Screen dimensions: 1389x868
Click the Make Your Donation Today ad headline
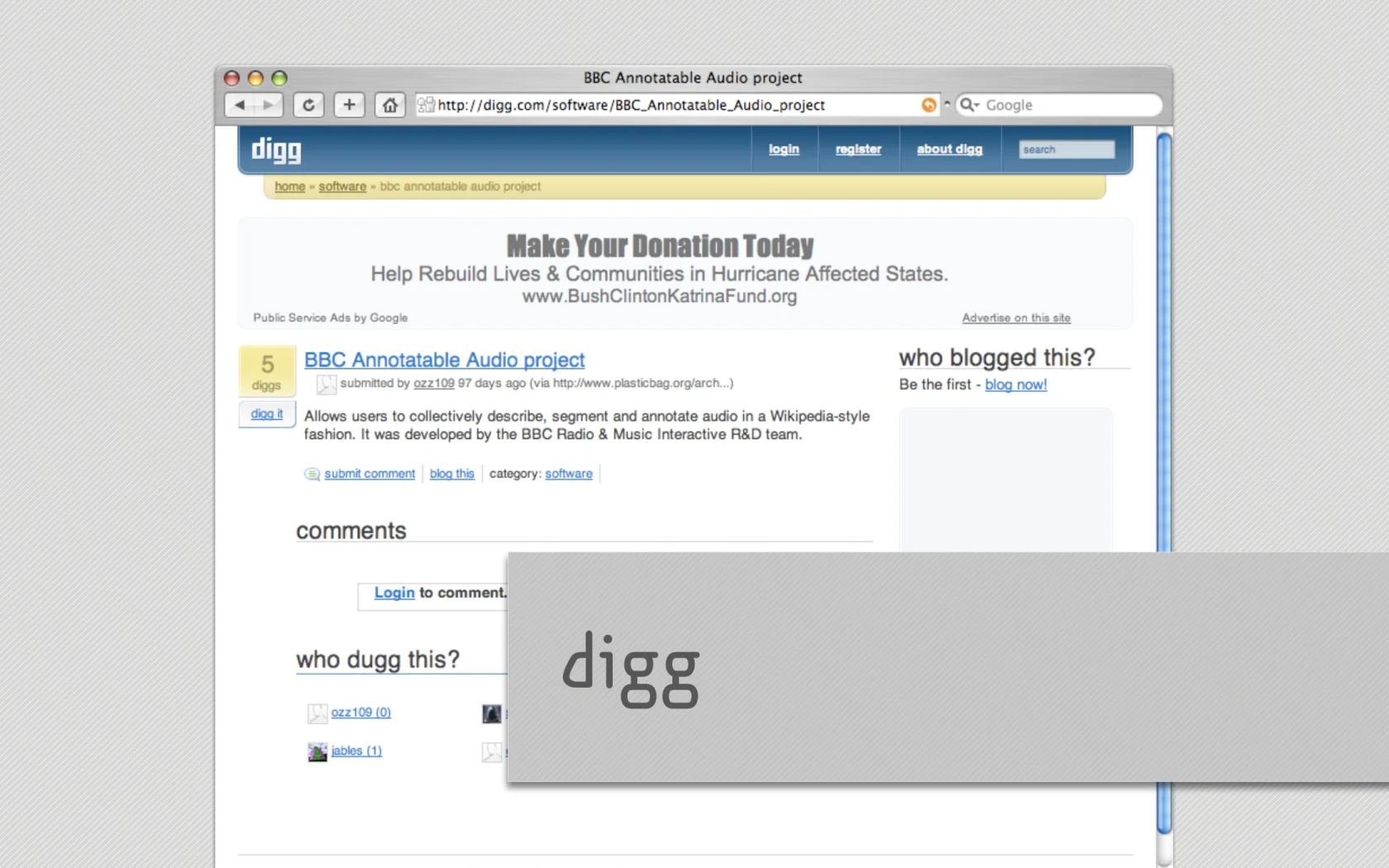660,246
